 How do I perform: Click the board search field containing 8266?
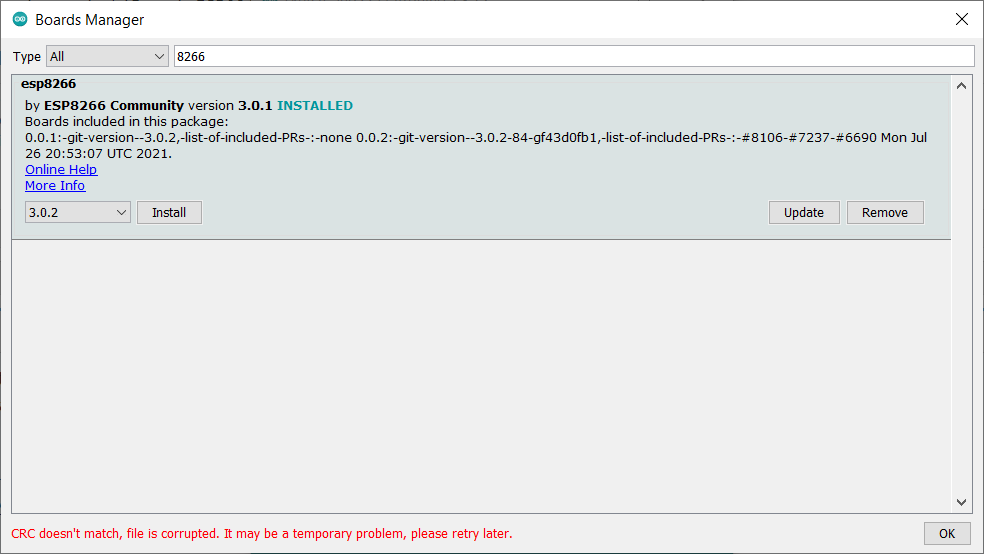click(x=574, y=56)
